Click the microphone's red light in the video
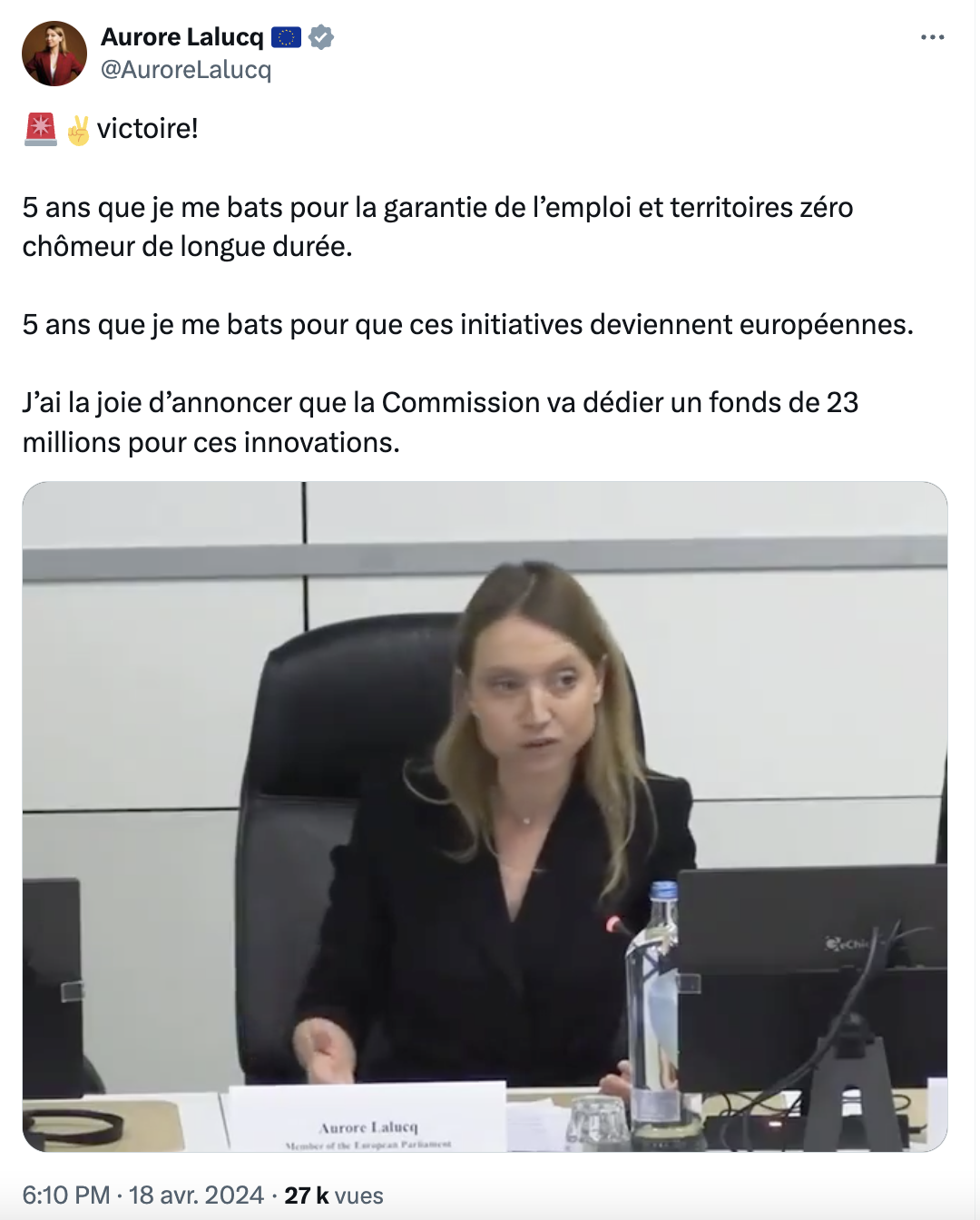The height and width of the screenshot is (1220, 980). click(614, 925)
